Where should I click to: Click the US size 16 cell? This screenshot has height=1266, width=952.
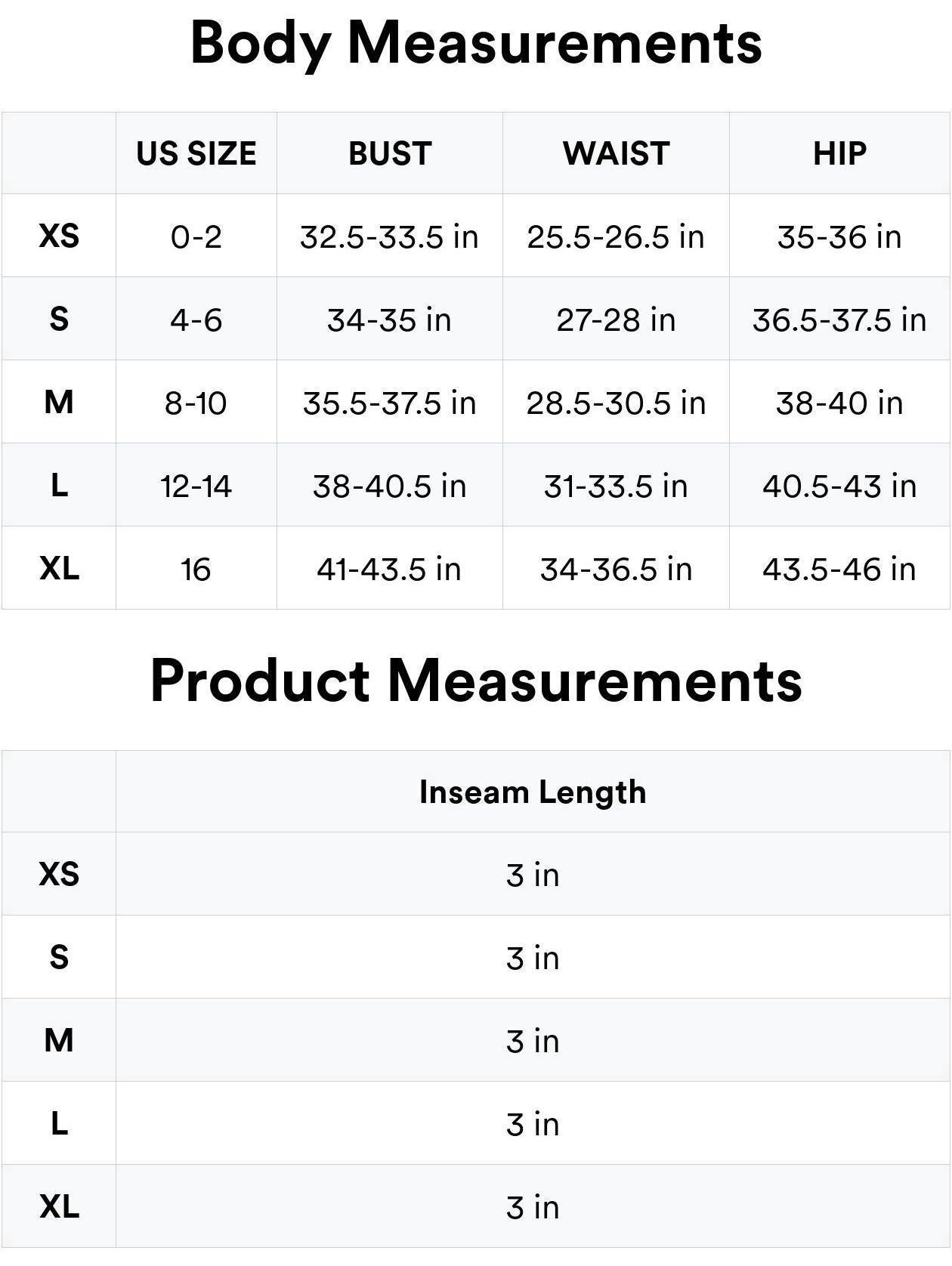[x=196, y=569]
